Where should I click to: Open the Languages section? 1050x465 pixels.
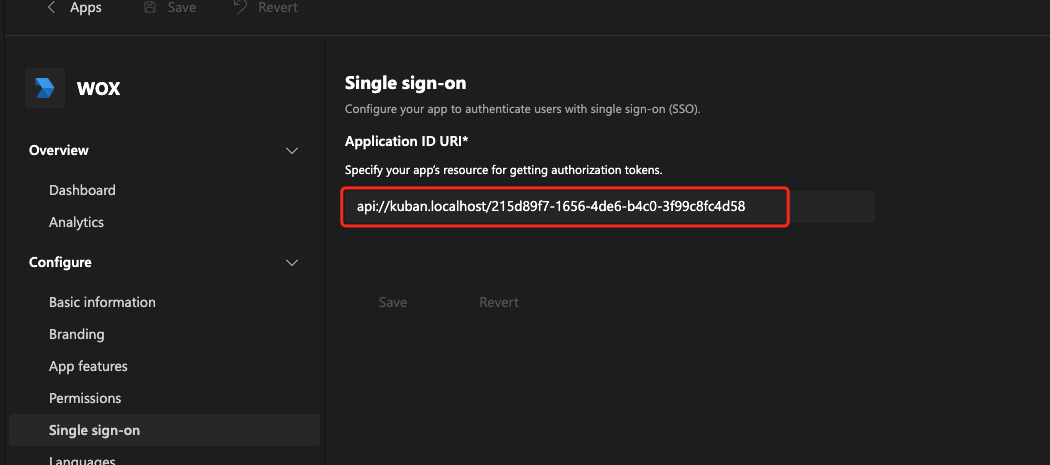(82, 461)
